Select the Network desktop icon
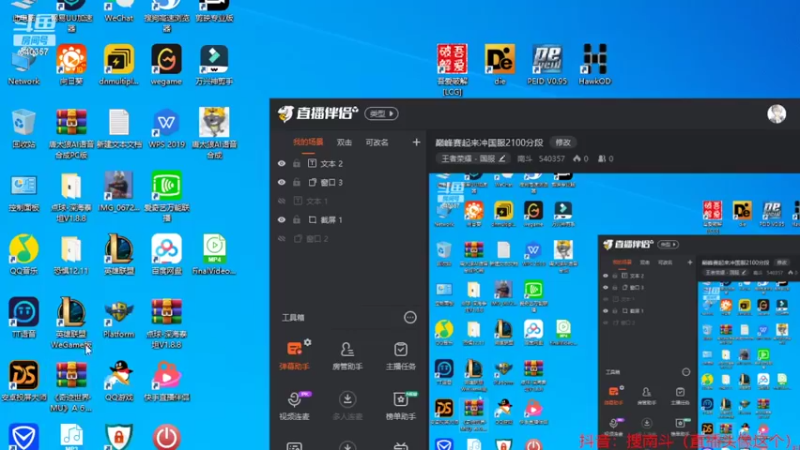This screenshot has height=450, width=800. pyautogui.click(x=23, y=66)
